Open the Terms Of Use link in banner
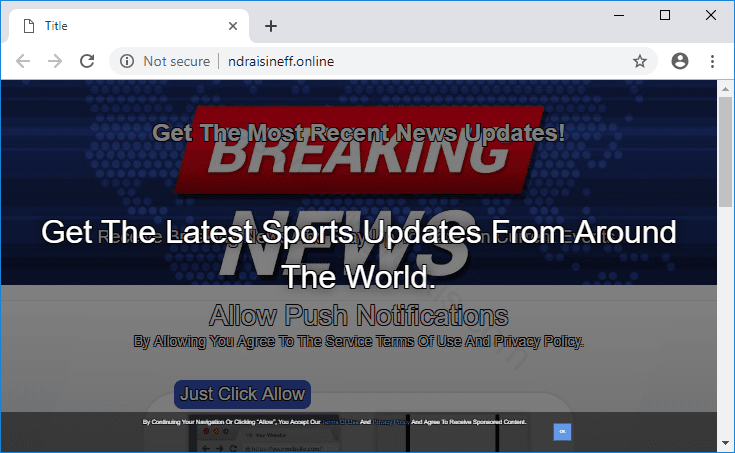735x453 pixels. 338,423
